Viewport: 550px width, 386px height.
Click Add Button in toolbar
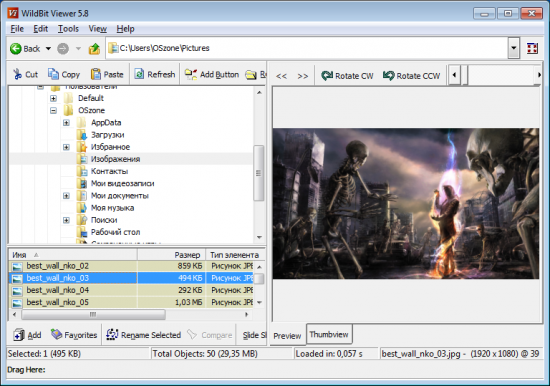click(212, 74)
